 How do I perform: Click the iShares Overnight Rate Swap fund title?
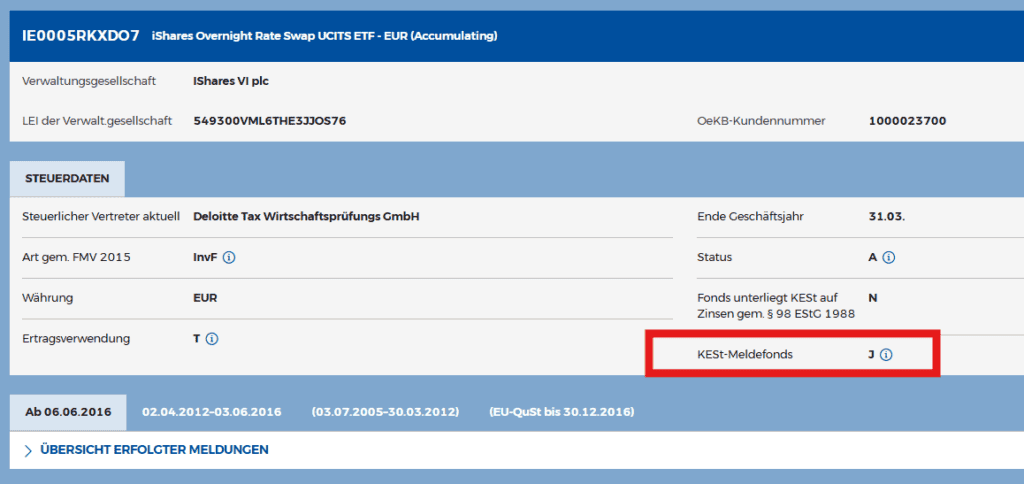tap(324, 37)
